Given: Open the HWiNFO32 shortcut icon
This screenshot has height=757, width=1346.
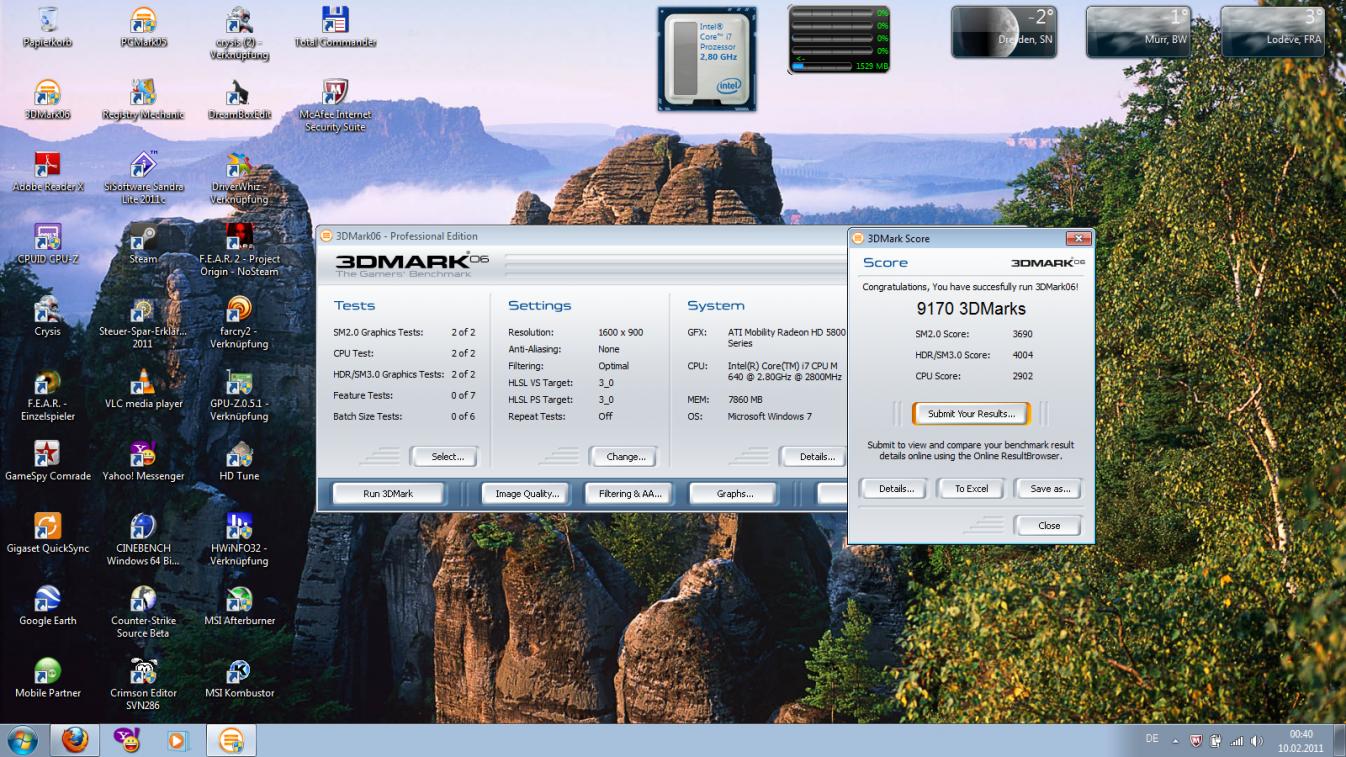Looking at the screenshot, I should click(x=239, y=538).
